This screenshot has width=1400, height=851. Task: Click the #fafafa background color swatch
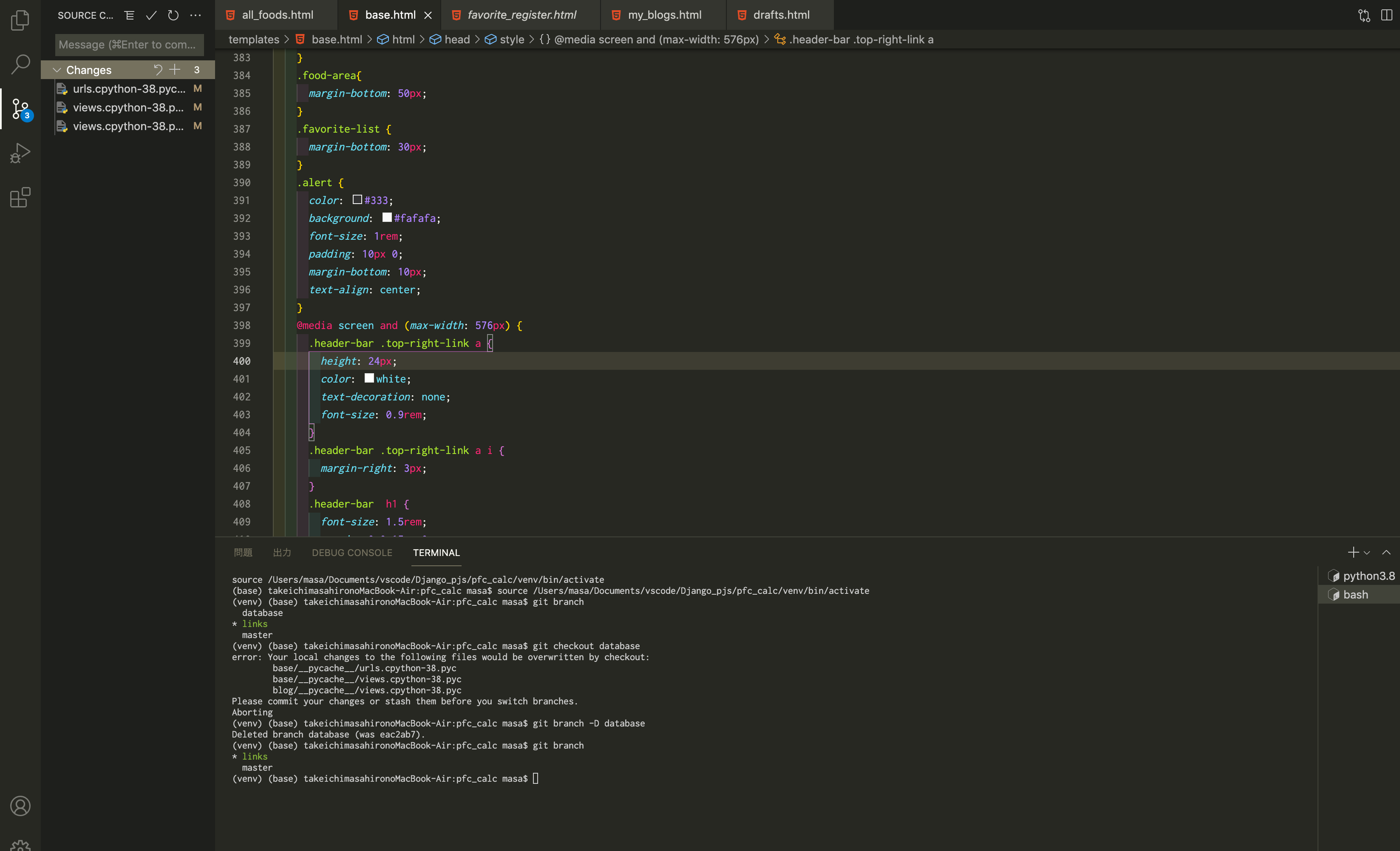coord(387,218)
